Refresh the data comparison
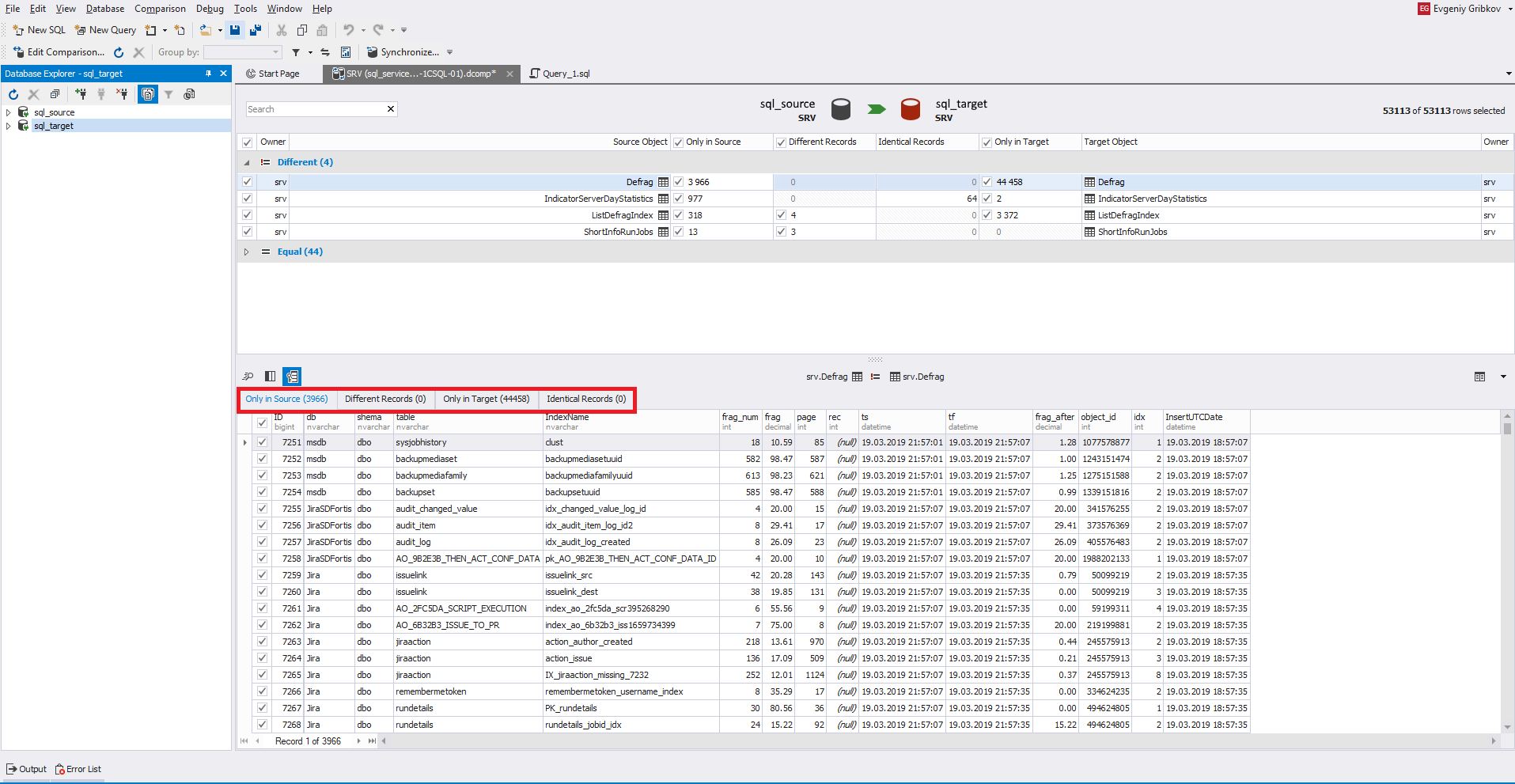Image resolution: width=1515 pixels, height=784 pixels. tap(119, 52)
